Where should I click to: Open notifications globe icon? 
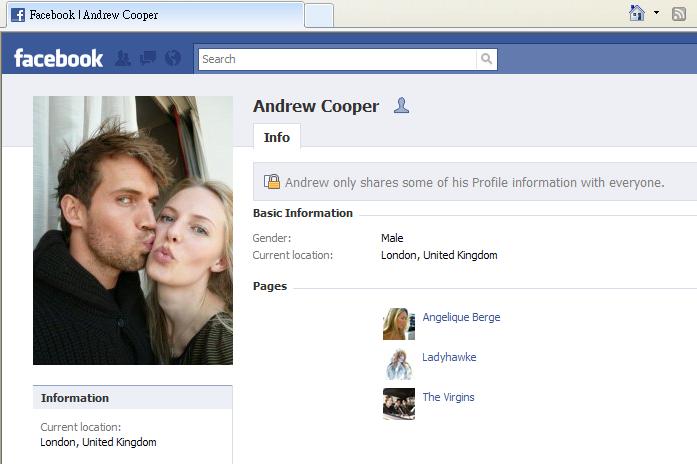(x=172, y=58)
